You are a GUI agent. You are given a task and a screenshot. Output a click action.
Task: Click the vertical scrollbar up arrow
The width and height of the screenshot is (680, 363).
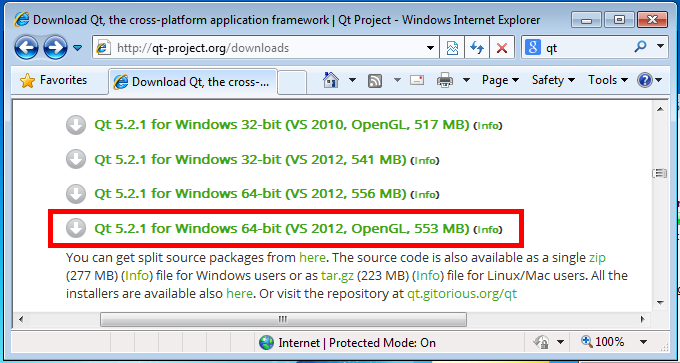[660, 110]
